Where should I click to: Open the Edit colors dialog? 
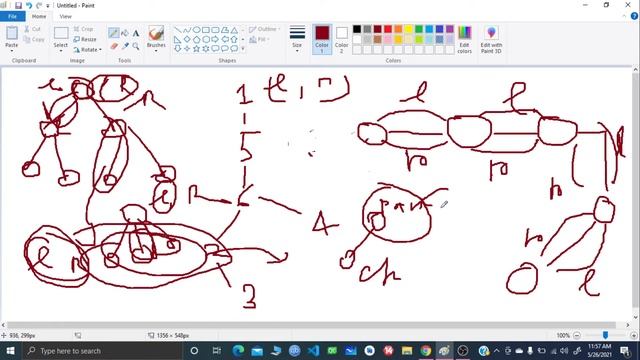click(x=464, y=40)
